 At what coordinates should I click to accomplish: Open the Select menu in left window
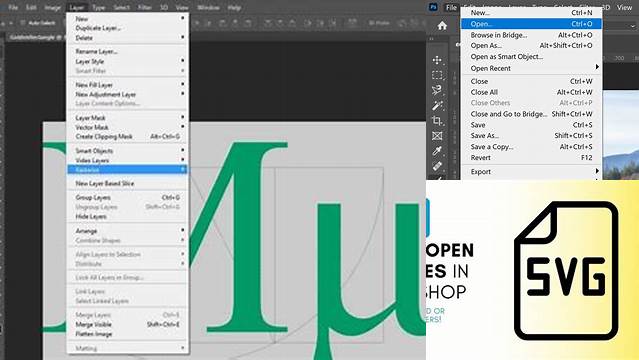pos(121,7)
